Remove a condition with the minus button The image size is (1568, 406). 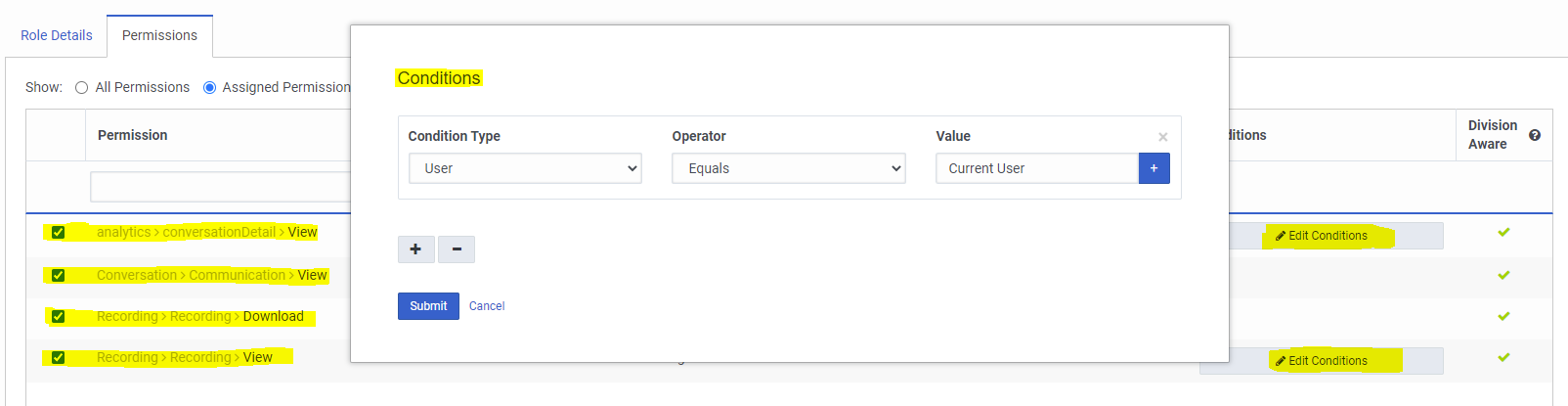click(x=457, y=249)
